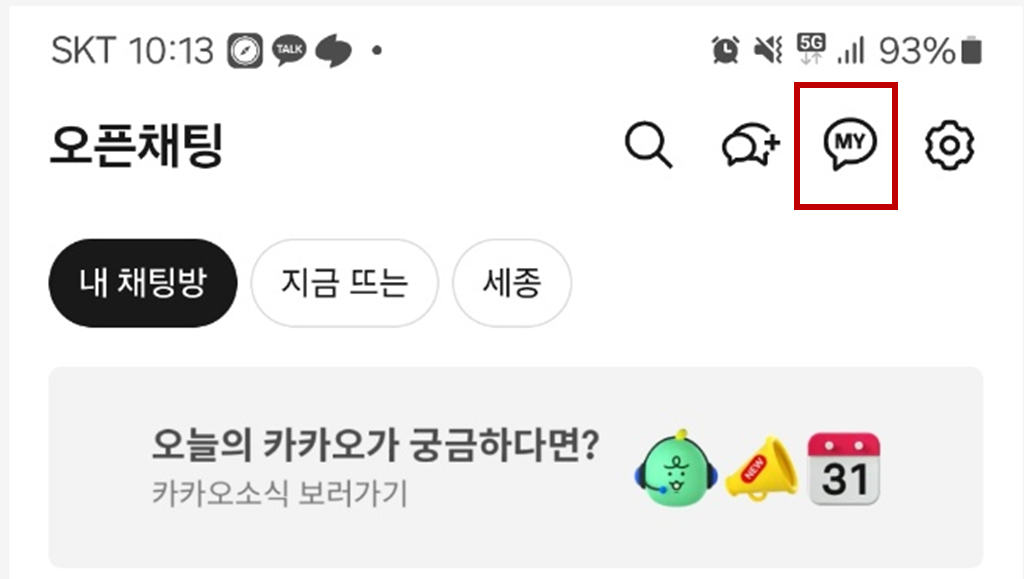Screen dimensions: 1024x579
Task: Tap the green headset character image
Action: coord(676,469)
